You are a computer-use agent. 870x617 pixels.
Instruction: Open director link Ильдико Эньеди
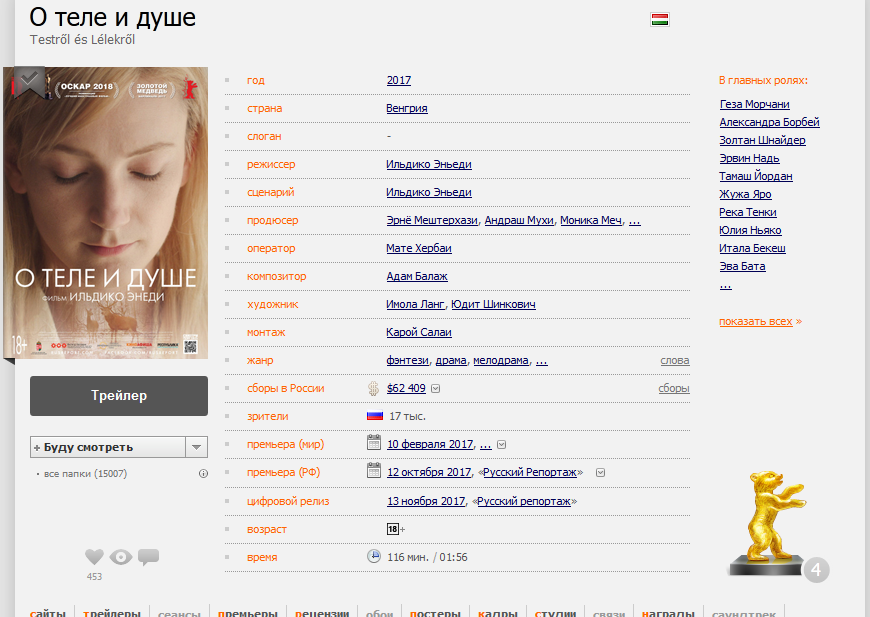(x=428, y=164)
